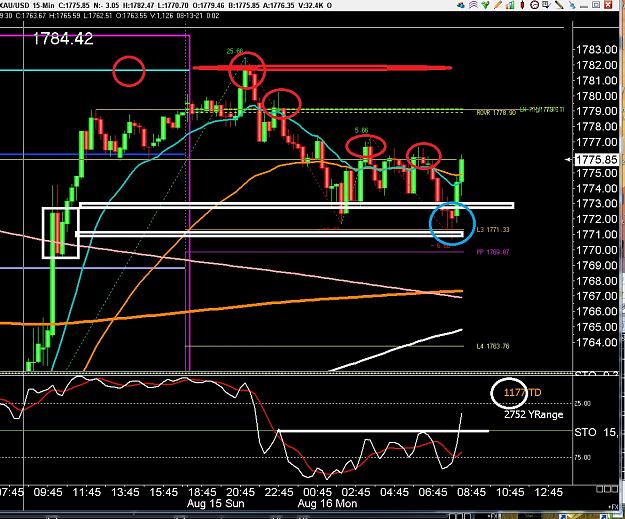Viewport: 625px width, 519px height.
Task: Click the purple curved lines indicator icon
Action: (x=473, y=5)
